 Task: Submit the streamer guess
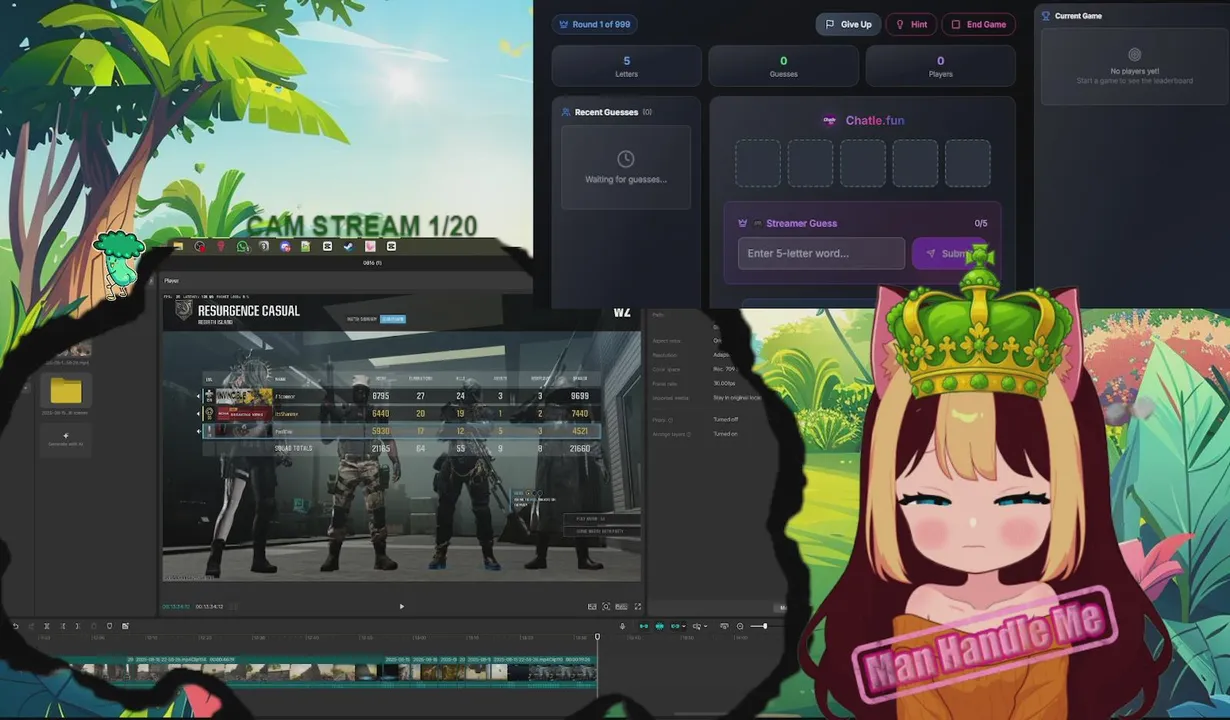pos(949,253)
